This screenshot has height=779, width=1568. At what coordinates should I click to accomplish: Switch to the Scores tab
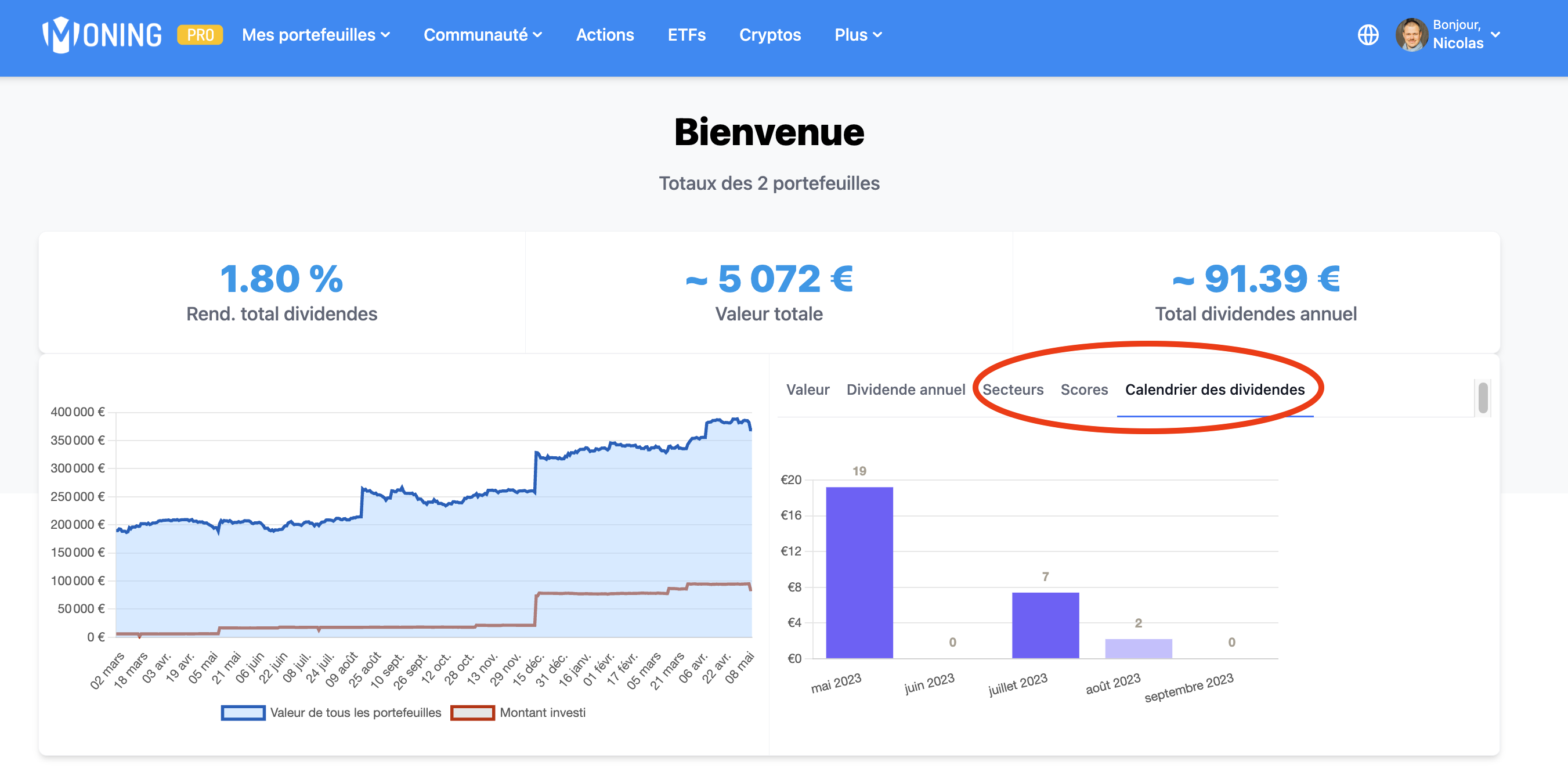[x=1084, y=389]
